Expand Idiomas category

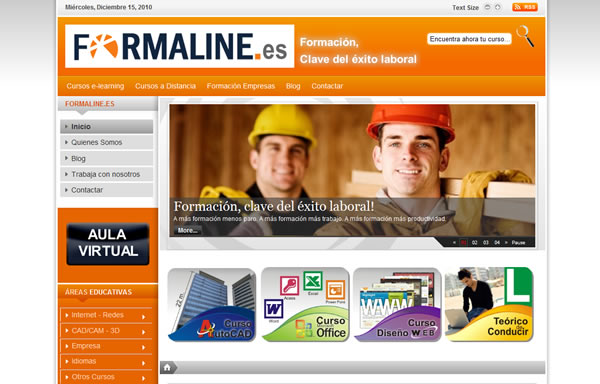pos(106,361)
